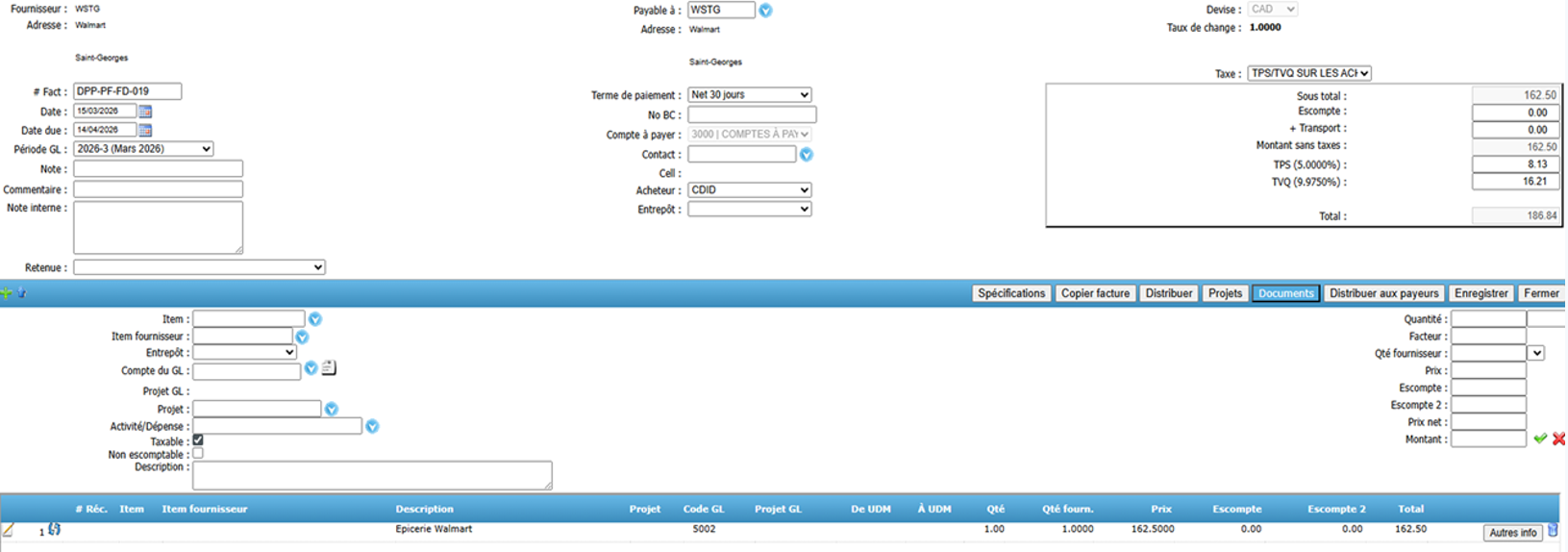This screenshot has width=1568, height=552.
Task: Click into the # Fact invoice number field
Action: [127, 91]
